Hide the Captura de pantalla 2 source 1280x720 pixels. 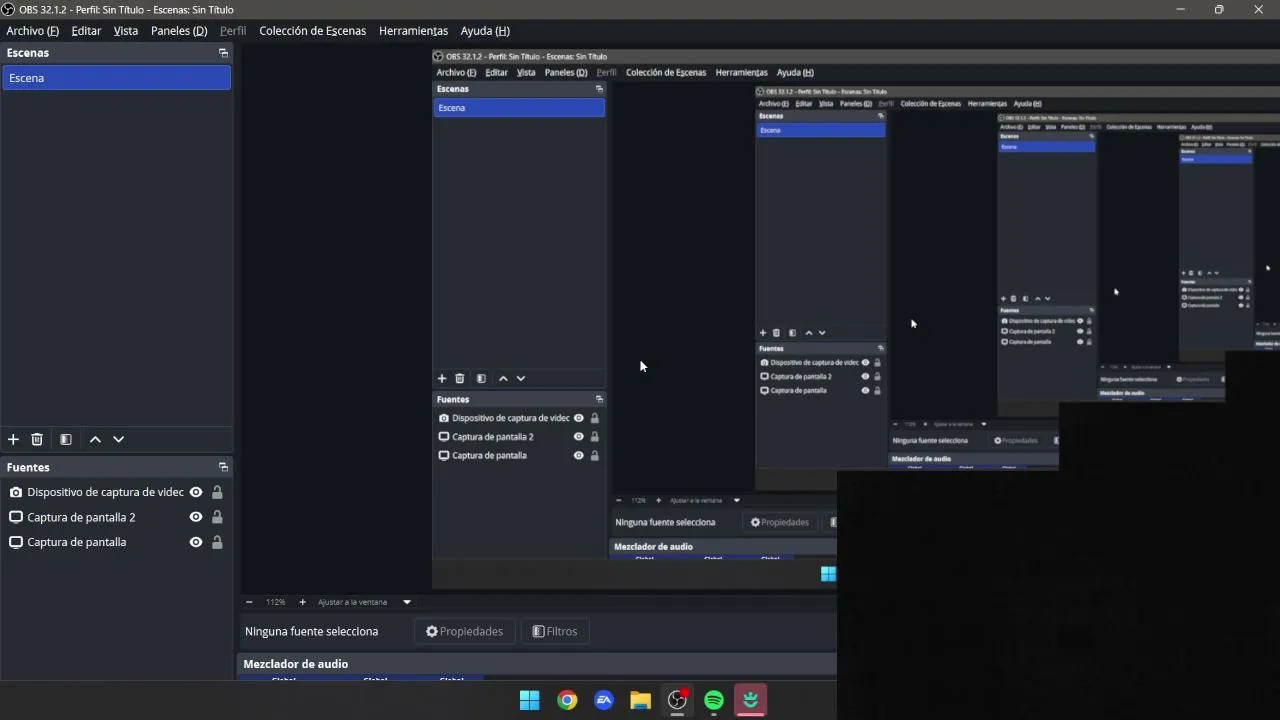pyautogui.click(x=196, y=517)
